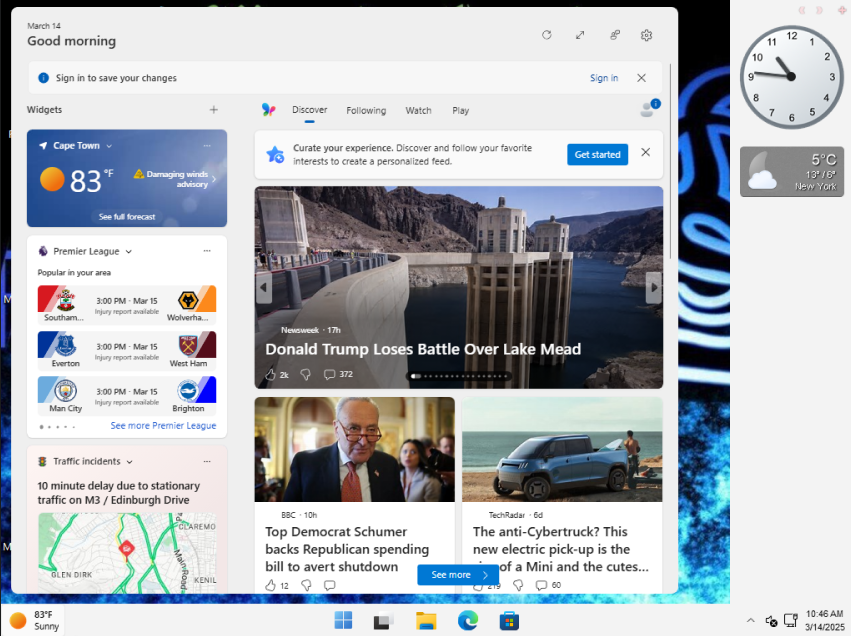Expand the Traffic incidents dropdown
This screenshot has width=851, height=636.
click(130, 462)
